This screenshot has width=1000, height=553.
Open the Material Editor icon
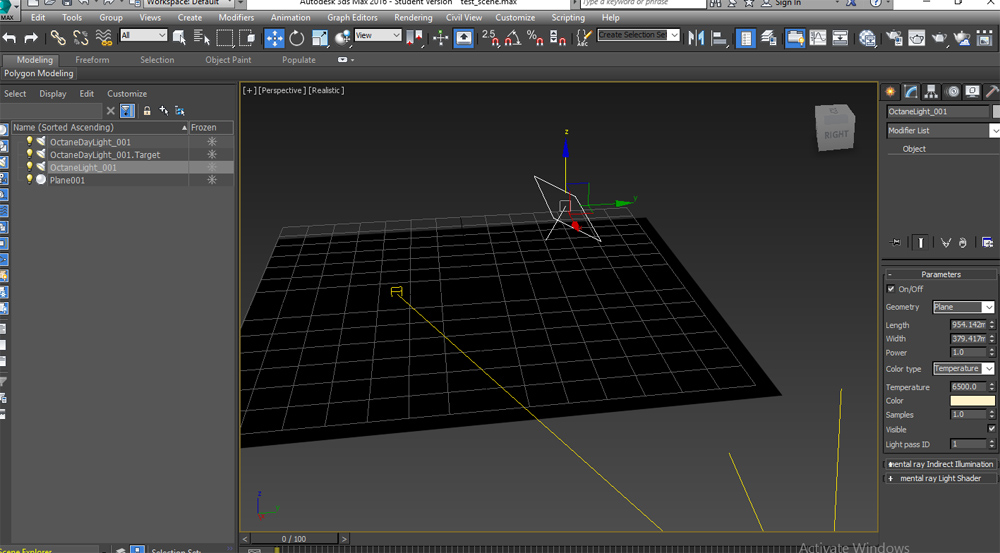click(x=867, y=38)
